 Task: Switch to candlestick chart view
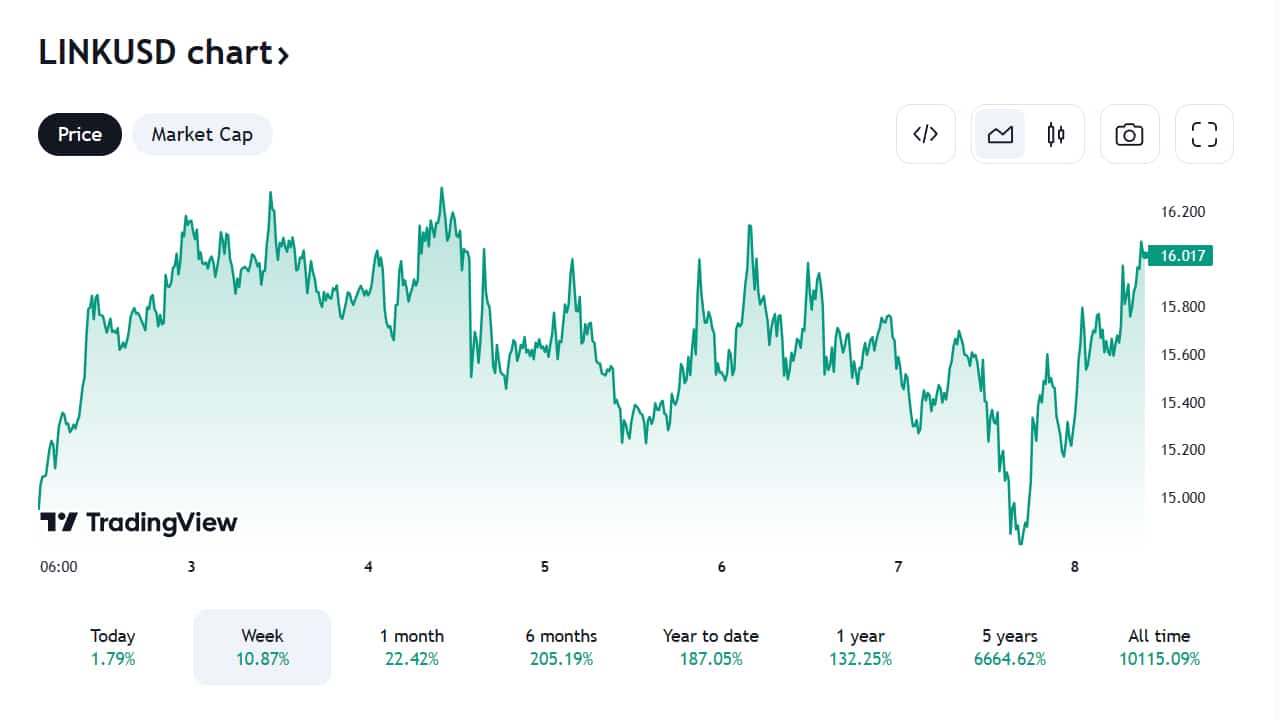(x=1056, y=134)
